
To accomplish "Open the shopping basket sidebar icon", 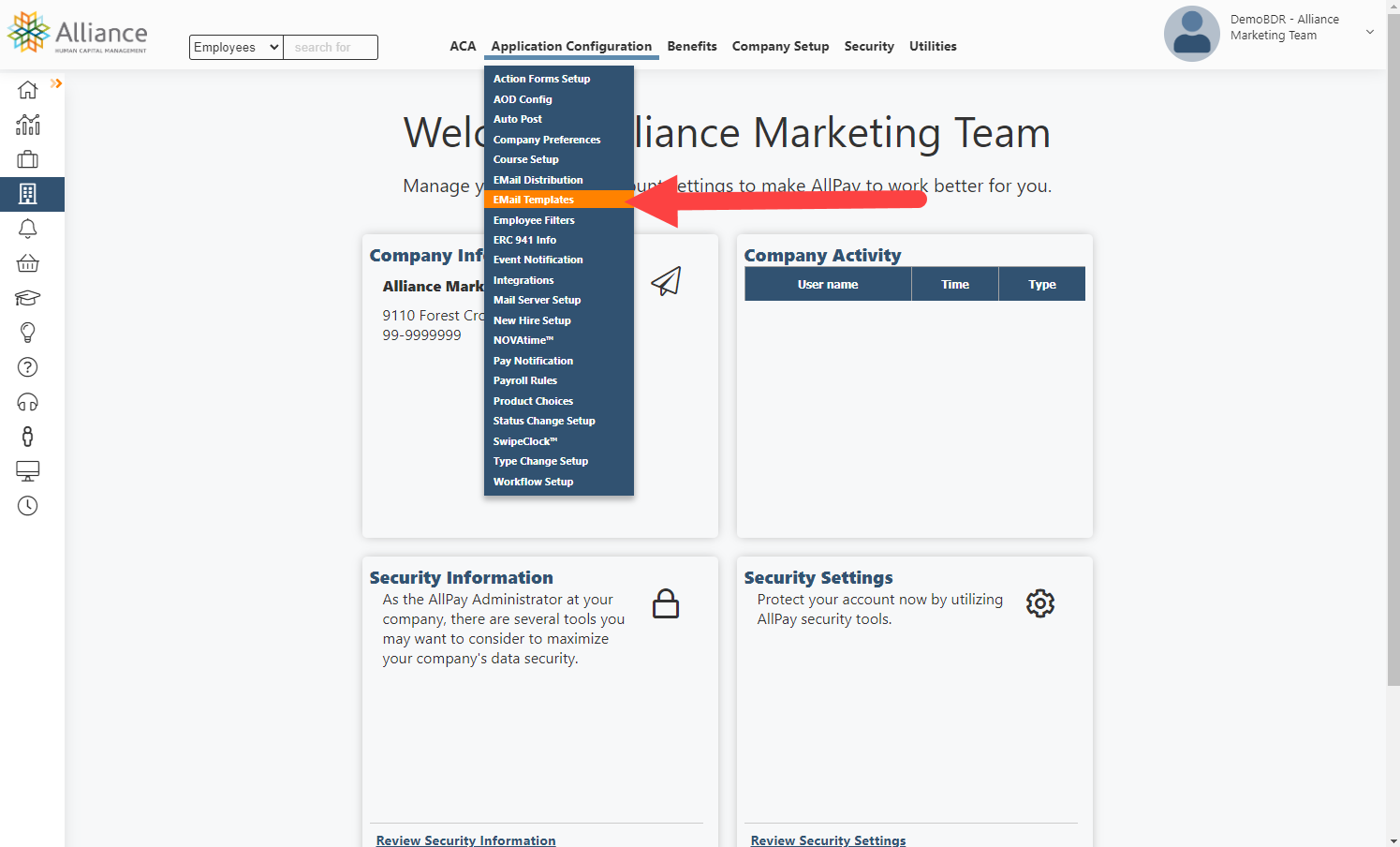I will [x=28, y=263].
